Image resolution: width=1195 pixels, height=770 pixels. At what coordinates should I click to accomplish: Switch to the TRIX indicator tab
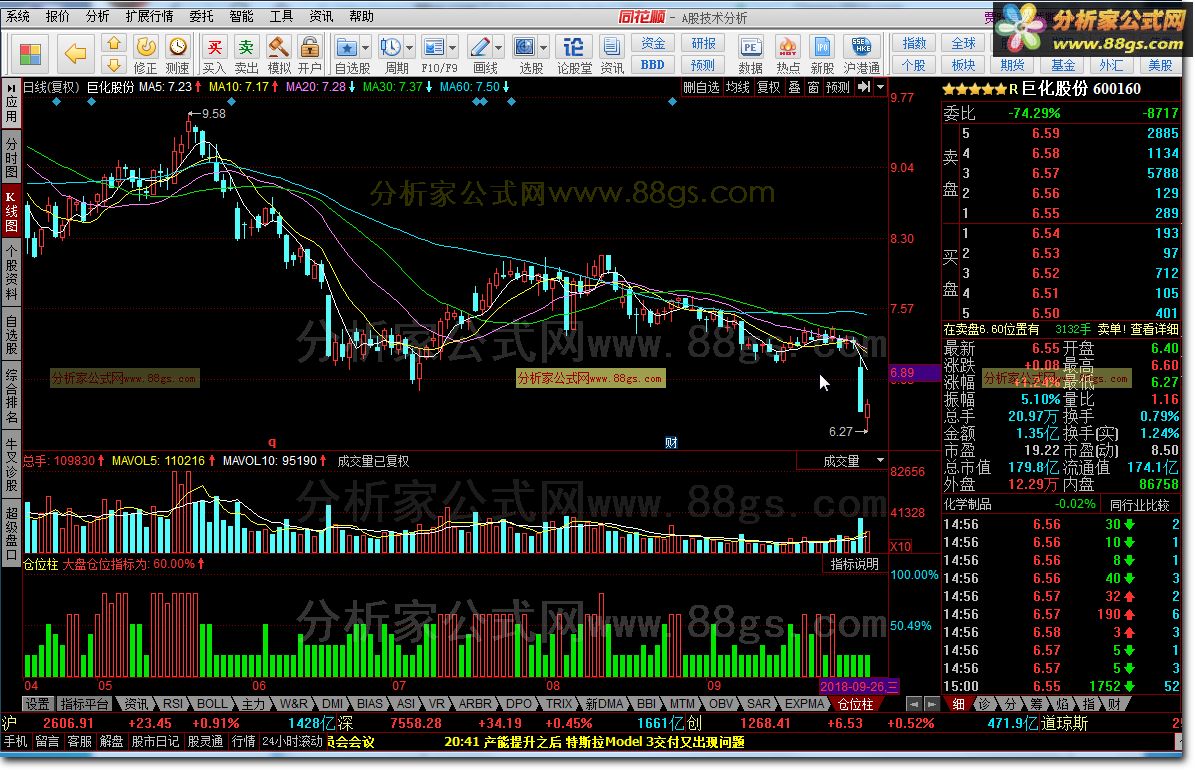559,704
